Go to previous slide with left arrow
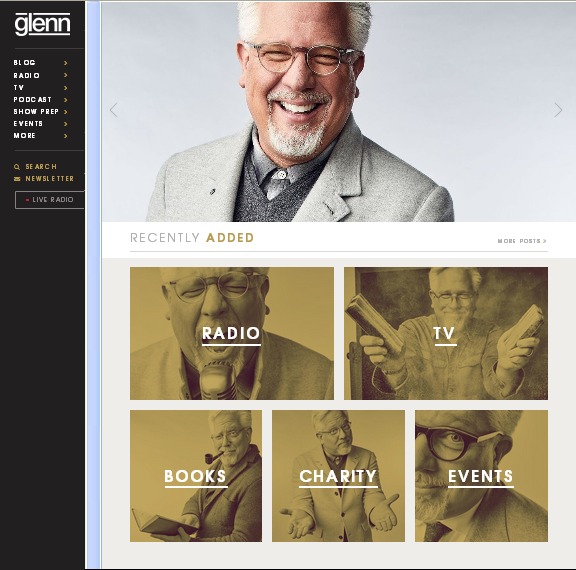The image size is (576, 570). (x=114, y=110)
